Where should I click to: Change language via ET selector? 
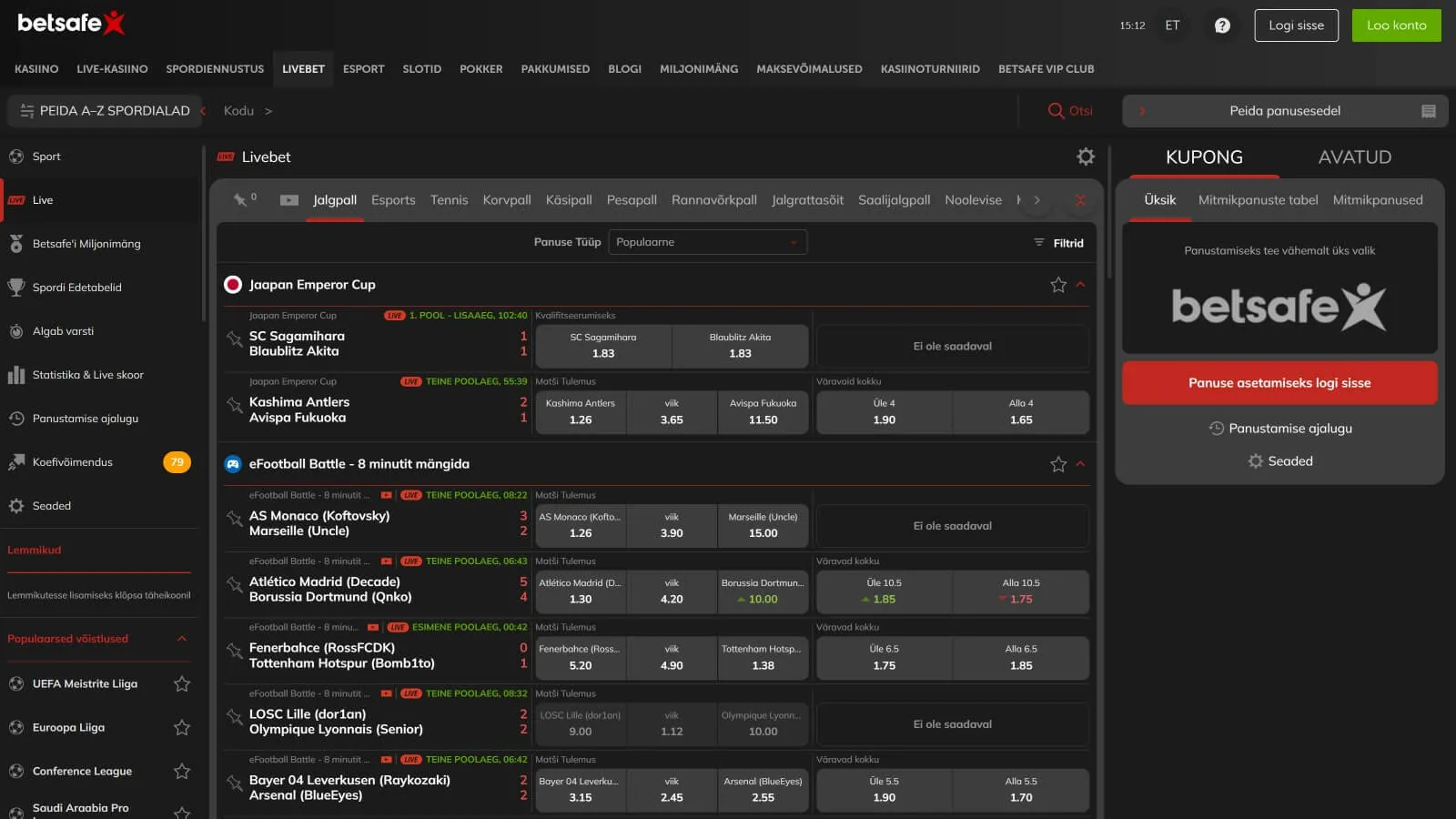pyautogui.click(x=1172, y=25)
